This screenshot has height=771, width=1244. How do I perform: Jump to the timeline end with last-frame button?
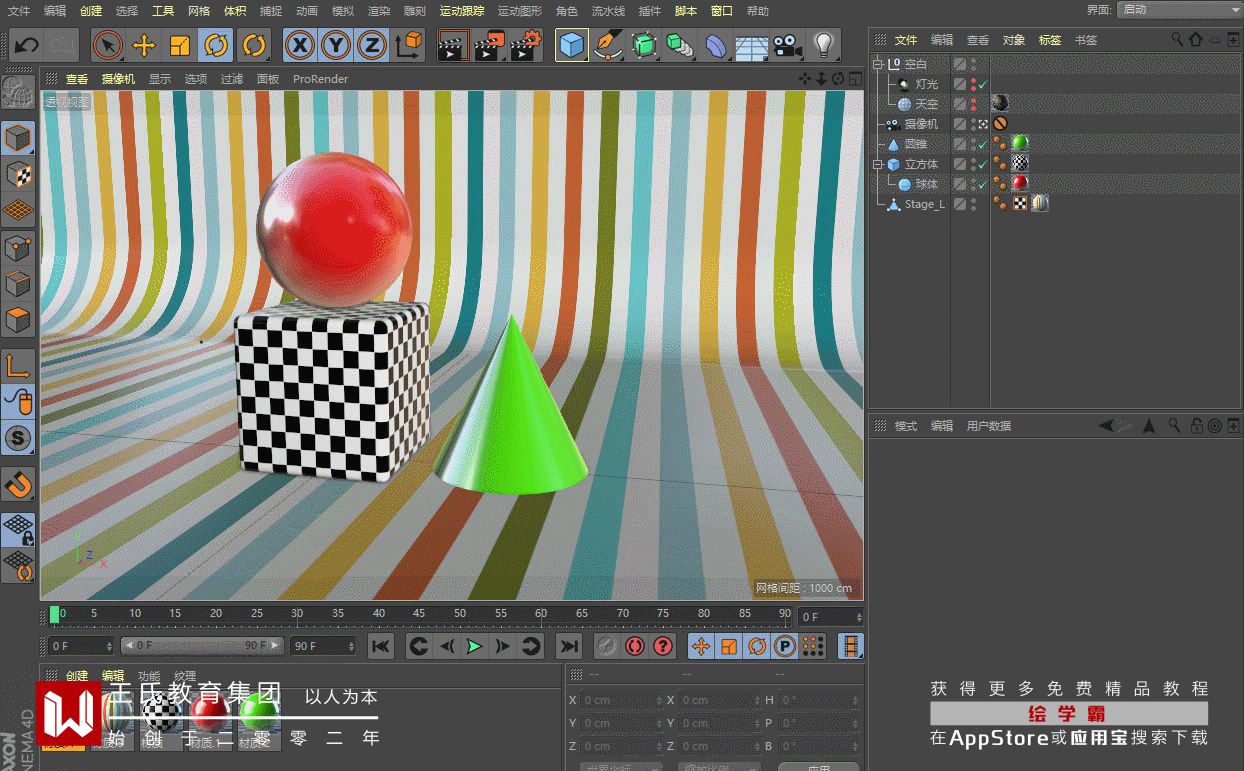(568, 646)
